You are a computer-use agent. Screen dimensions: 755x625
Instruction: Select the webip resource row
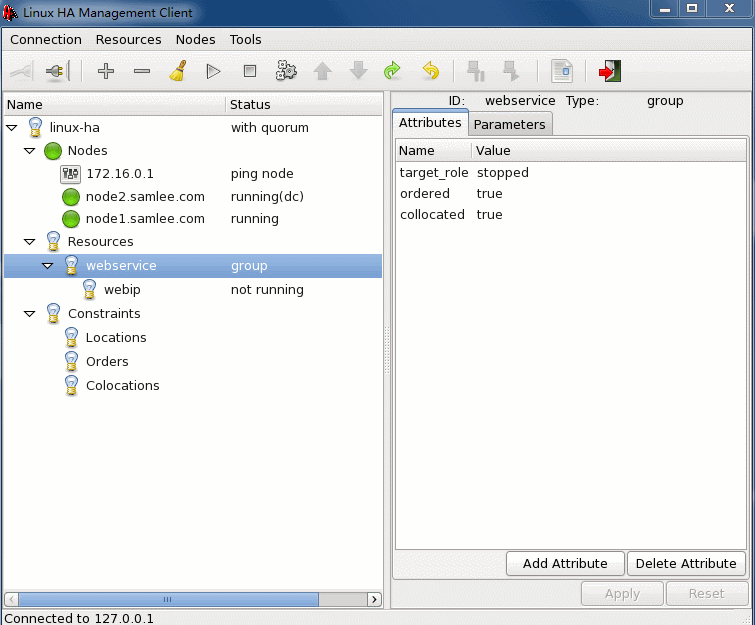[193, 289]
